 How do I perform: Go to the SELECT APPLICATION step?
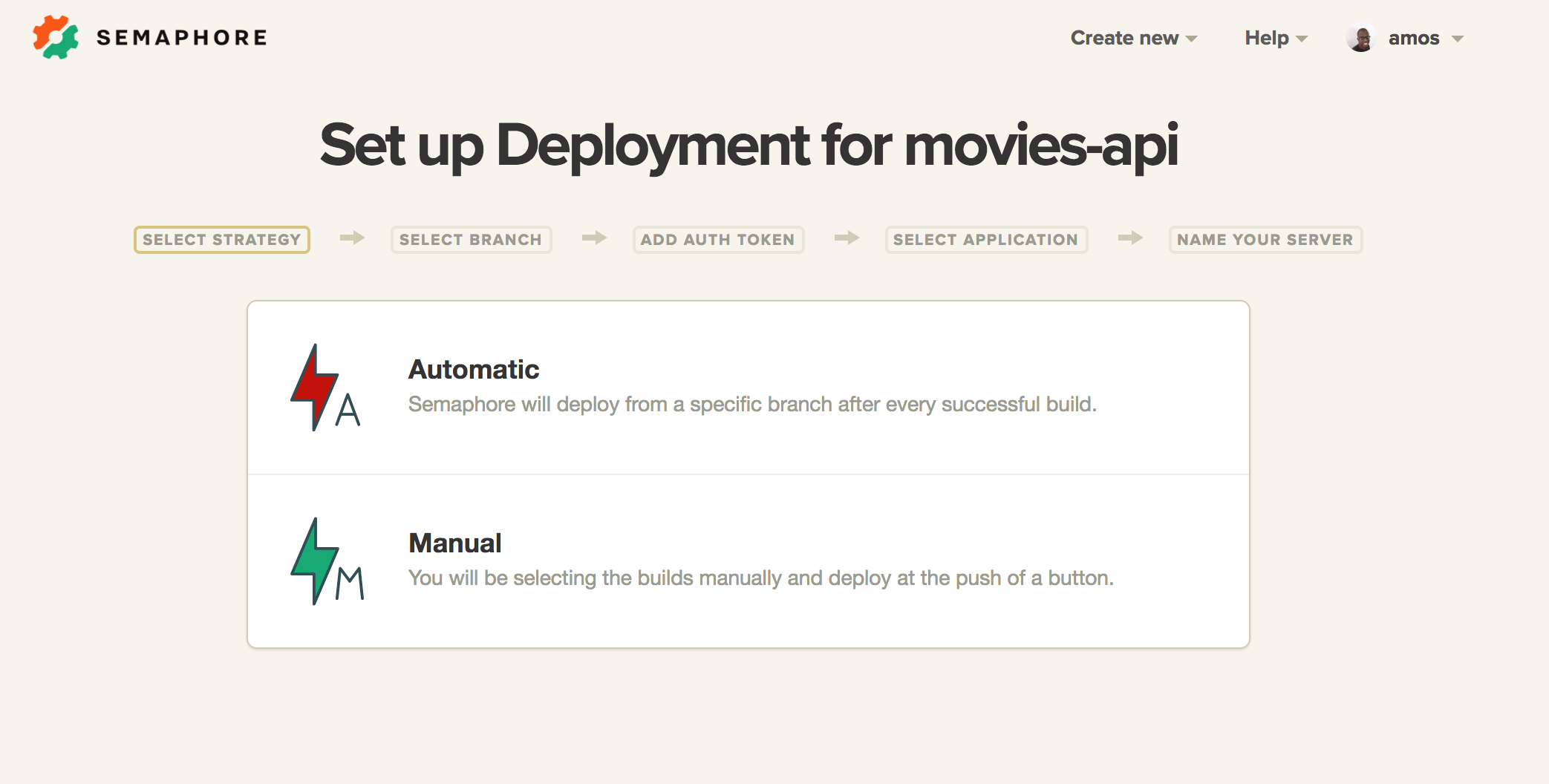click(x=986, y=240)
